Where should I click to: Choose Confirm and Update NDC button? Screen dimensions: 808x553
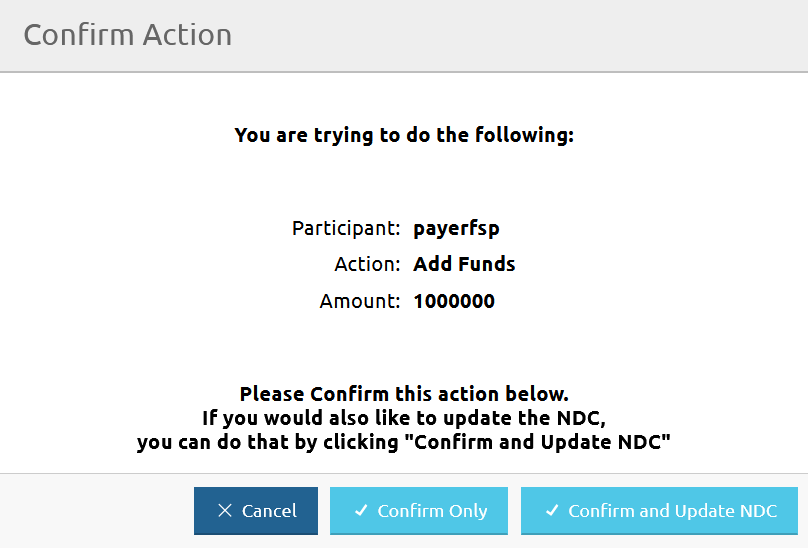point(659,511)
